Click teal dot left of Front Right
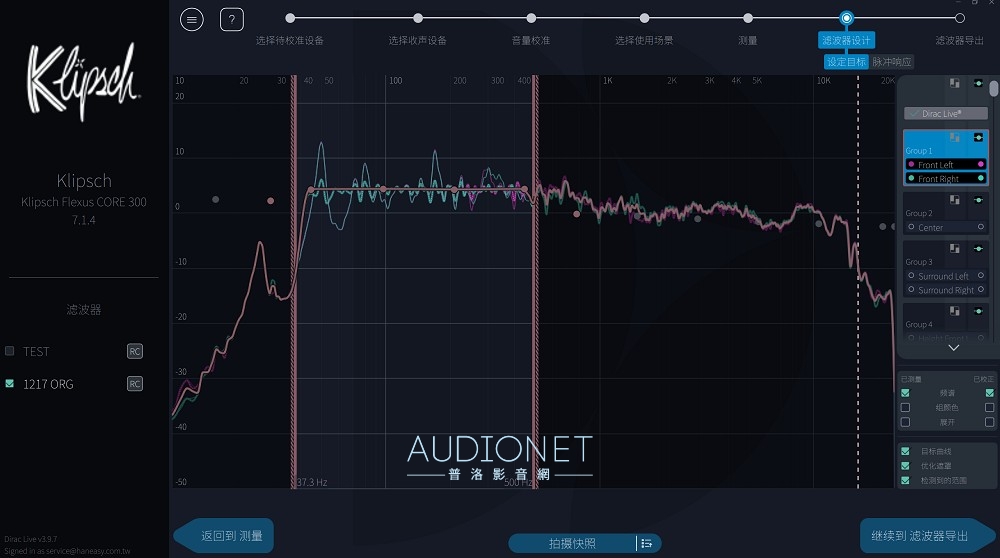The image size is (1000, 558). tap(911, 179)
